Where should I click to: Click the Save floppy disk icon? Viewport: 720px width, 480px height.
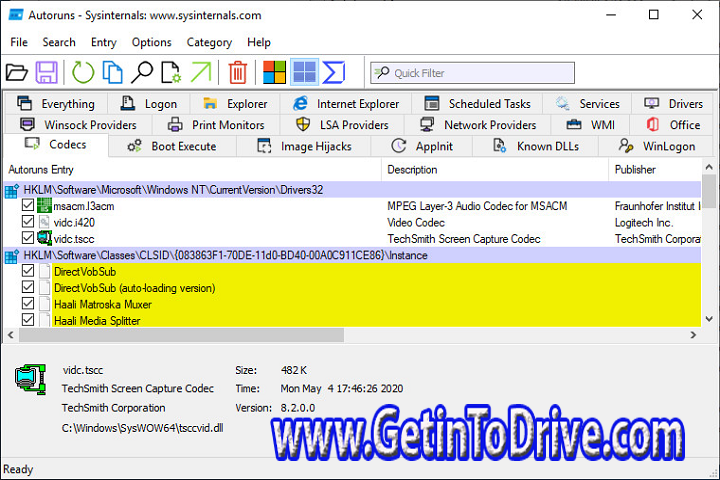(47, 73)
